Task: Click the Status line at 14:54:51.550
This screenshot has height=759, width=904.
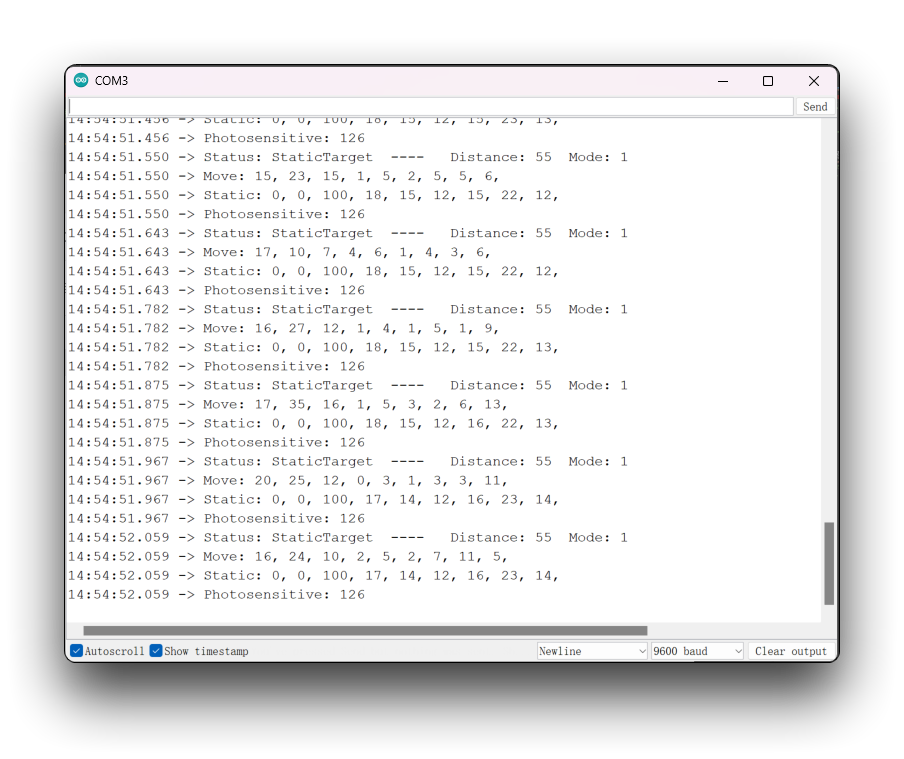Action: pyautogui.click(x=348, y=157)
